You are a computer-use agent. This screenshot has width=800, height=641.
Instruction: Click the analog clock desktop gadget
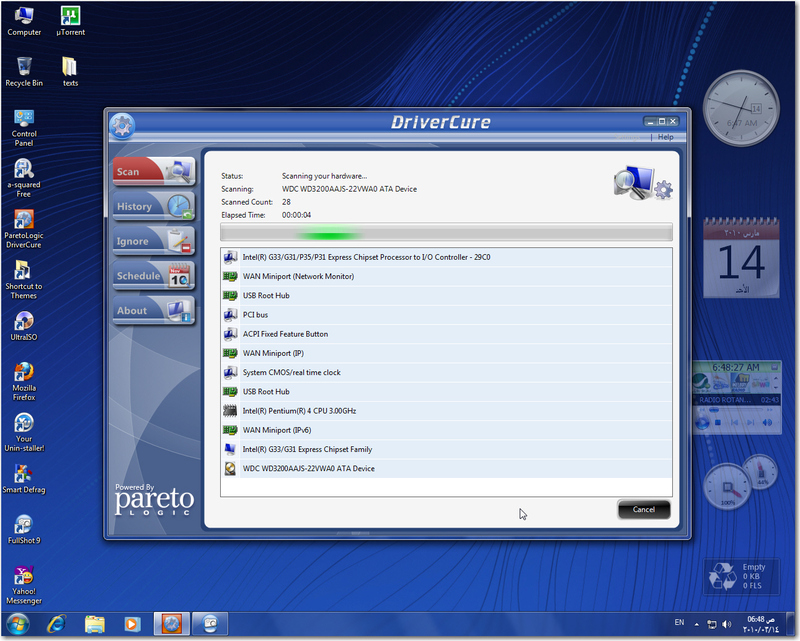[741, 108]
